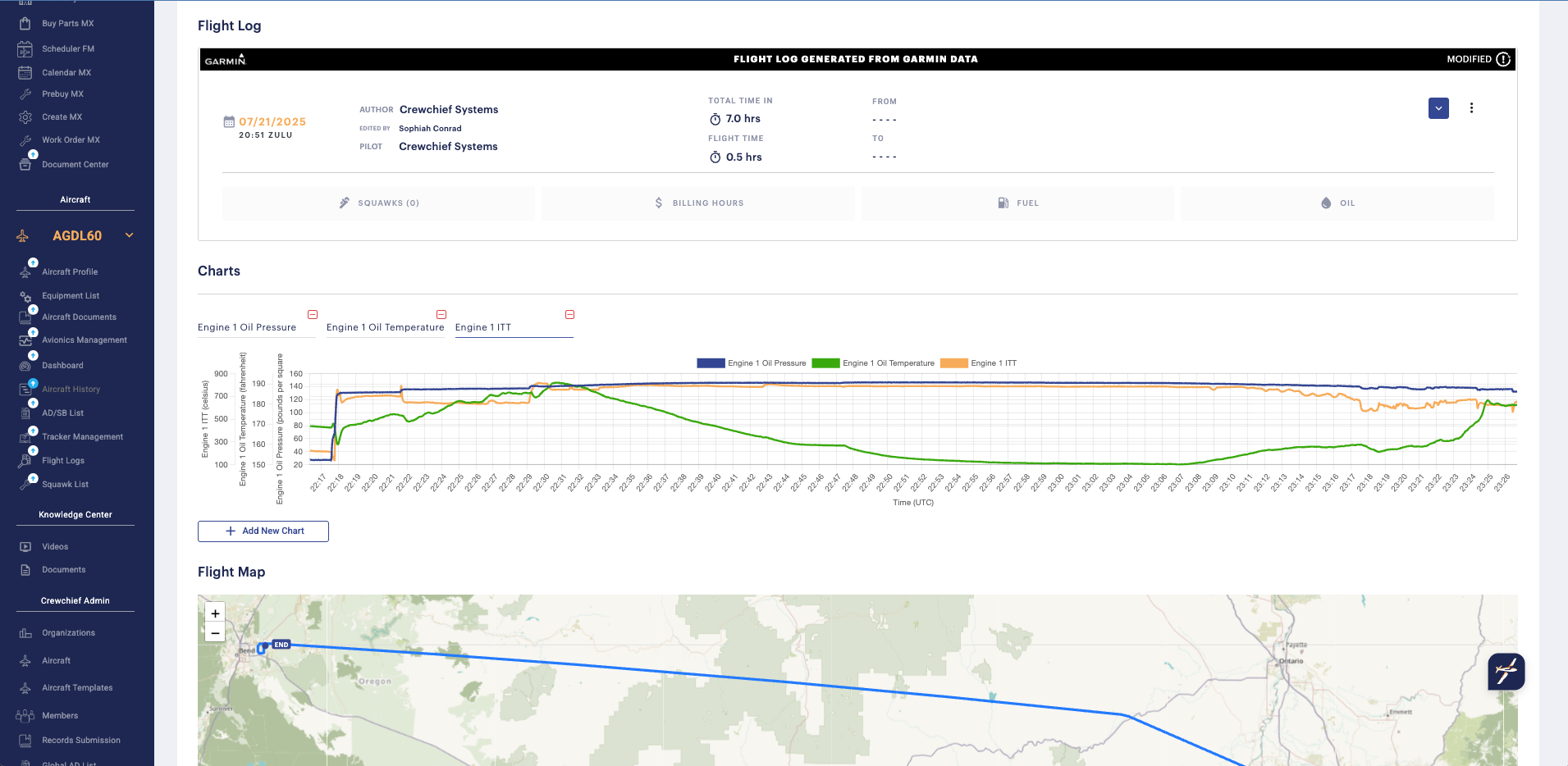This screenshot has width=1568, height=766.
Task: Open Engine 1 Oil Temperature parameter dropdown
Action: pyautogui.click(x=386, y=327)
